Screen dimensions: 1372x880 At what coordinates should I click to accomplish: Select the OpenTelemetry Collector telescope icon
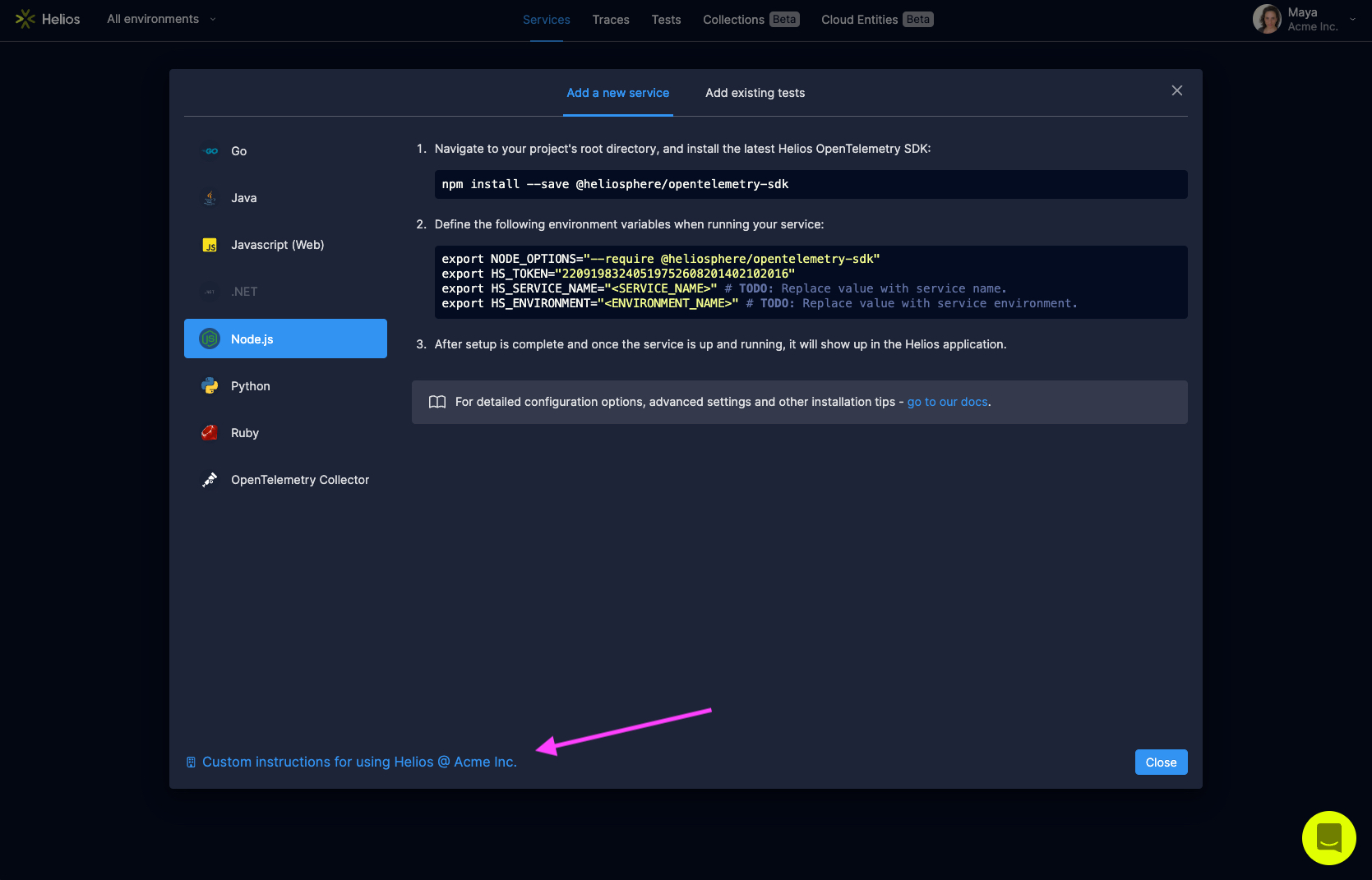pos(210,480)
